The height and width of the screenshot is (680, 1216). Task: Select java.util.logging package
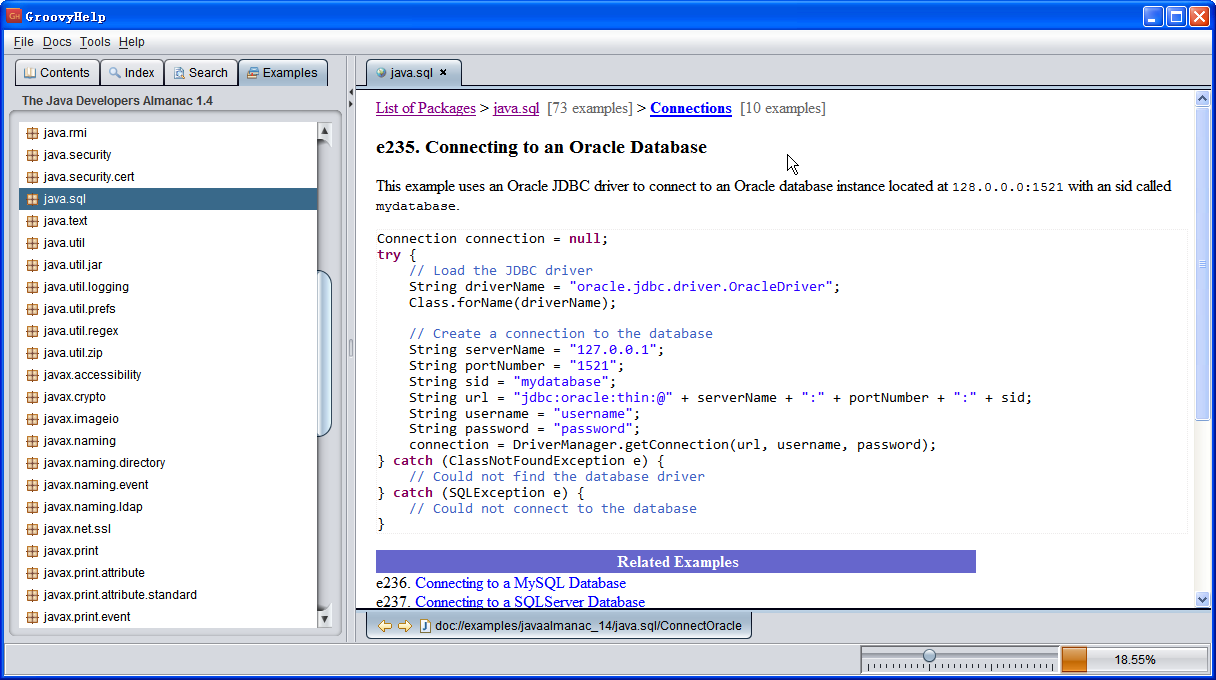tap(168, 287)
